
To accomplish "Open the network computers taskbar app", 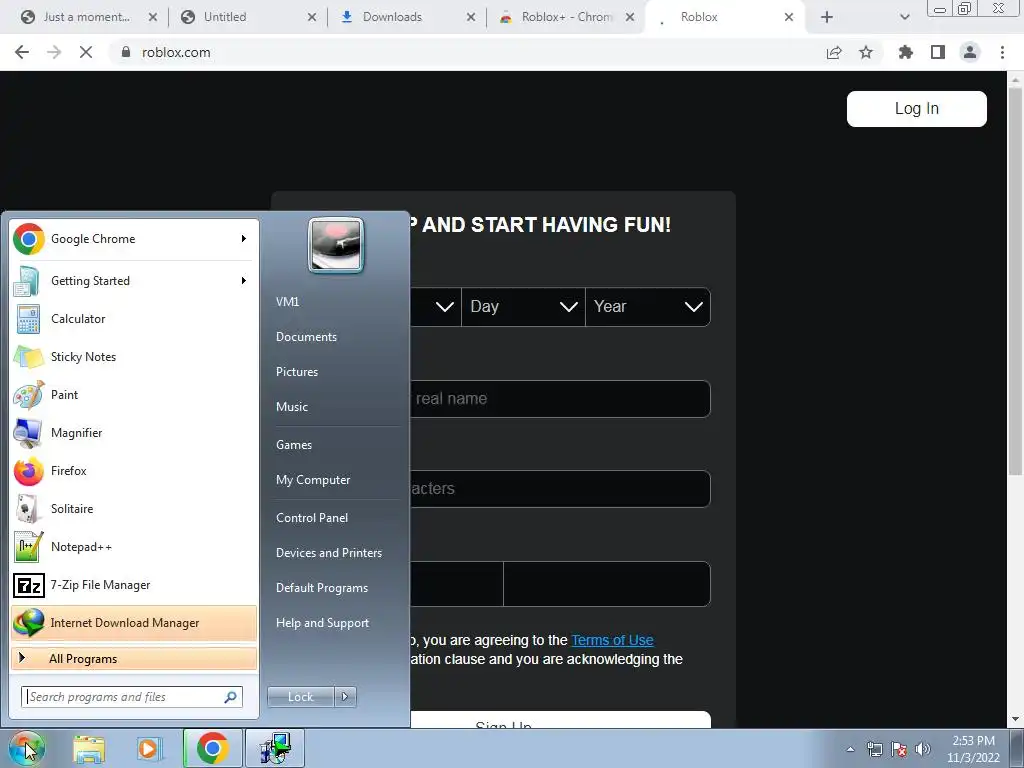I will click(274, 748).
